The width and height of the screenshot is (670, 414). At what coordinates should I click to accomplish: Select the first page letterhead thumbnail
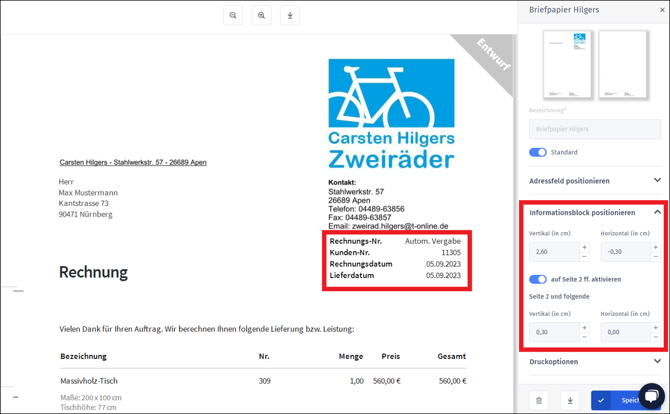pyautogui.click(x=567, y=65)
